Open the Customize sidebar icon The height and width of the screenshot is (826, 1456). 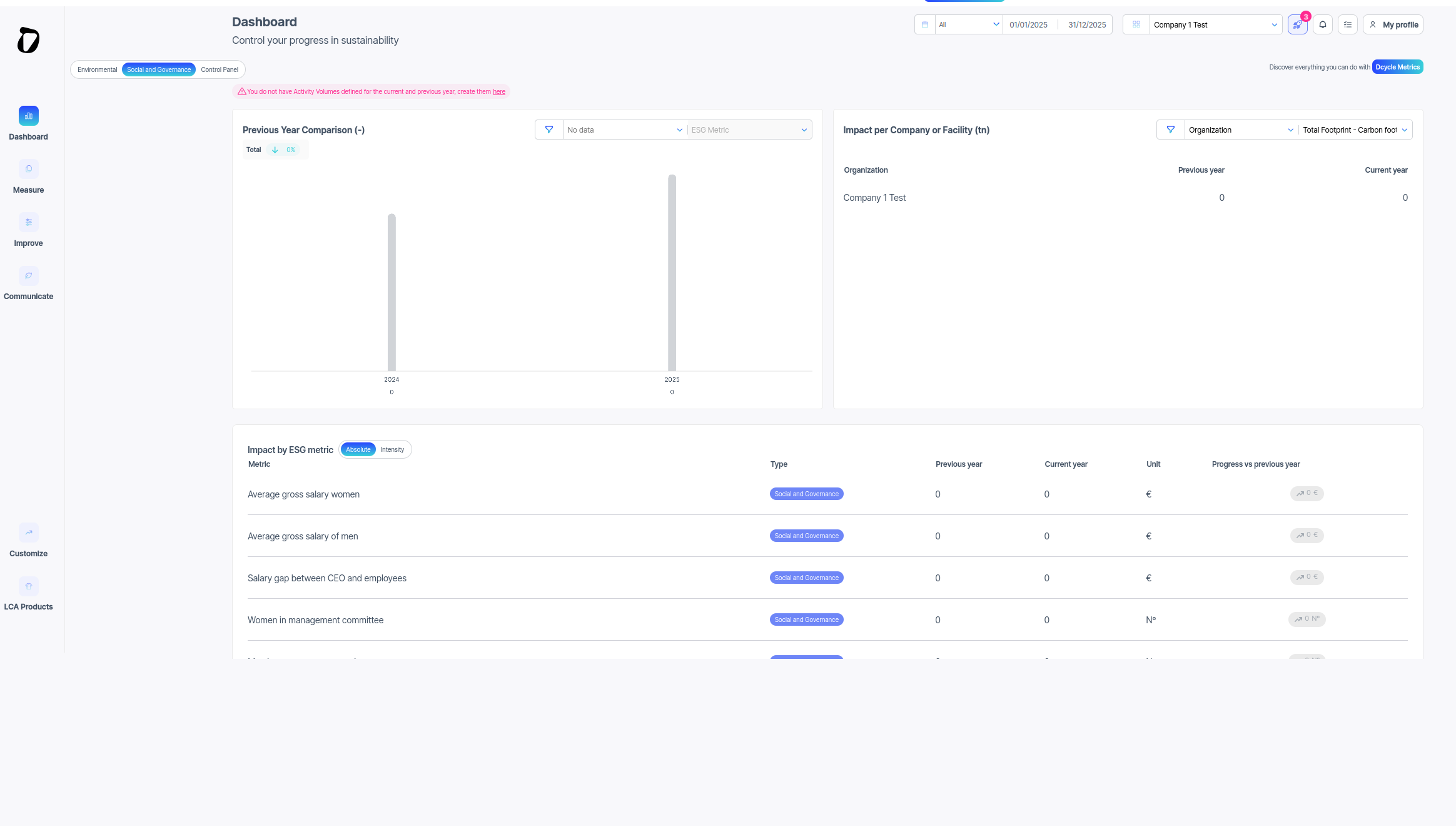(28, 533)
